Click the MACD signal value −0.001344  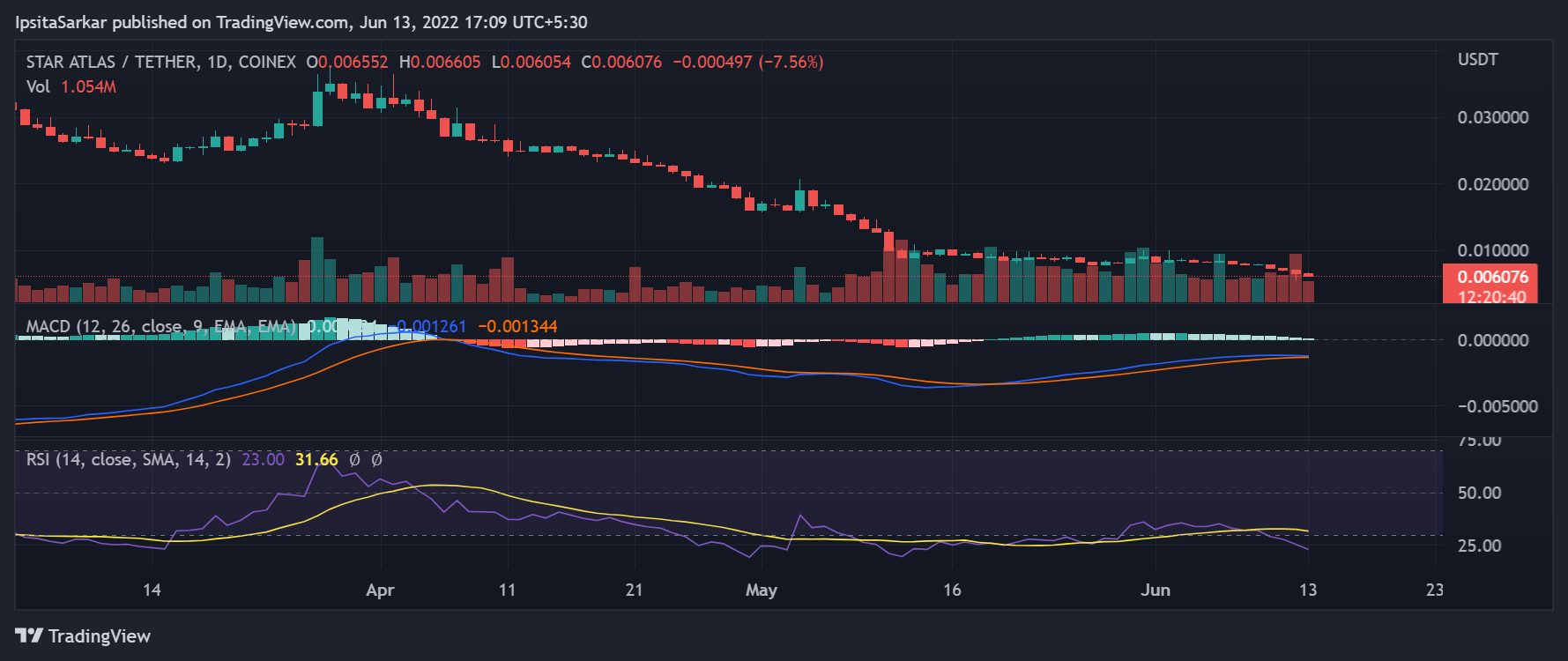pos(517,326)
